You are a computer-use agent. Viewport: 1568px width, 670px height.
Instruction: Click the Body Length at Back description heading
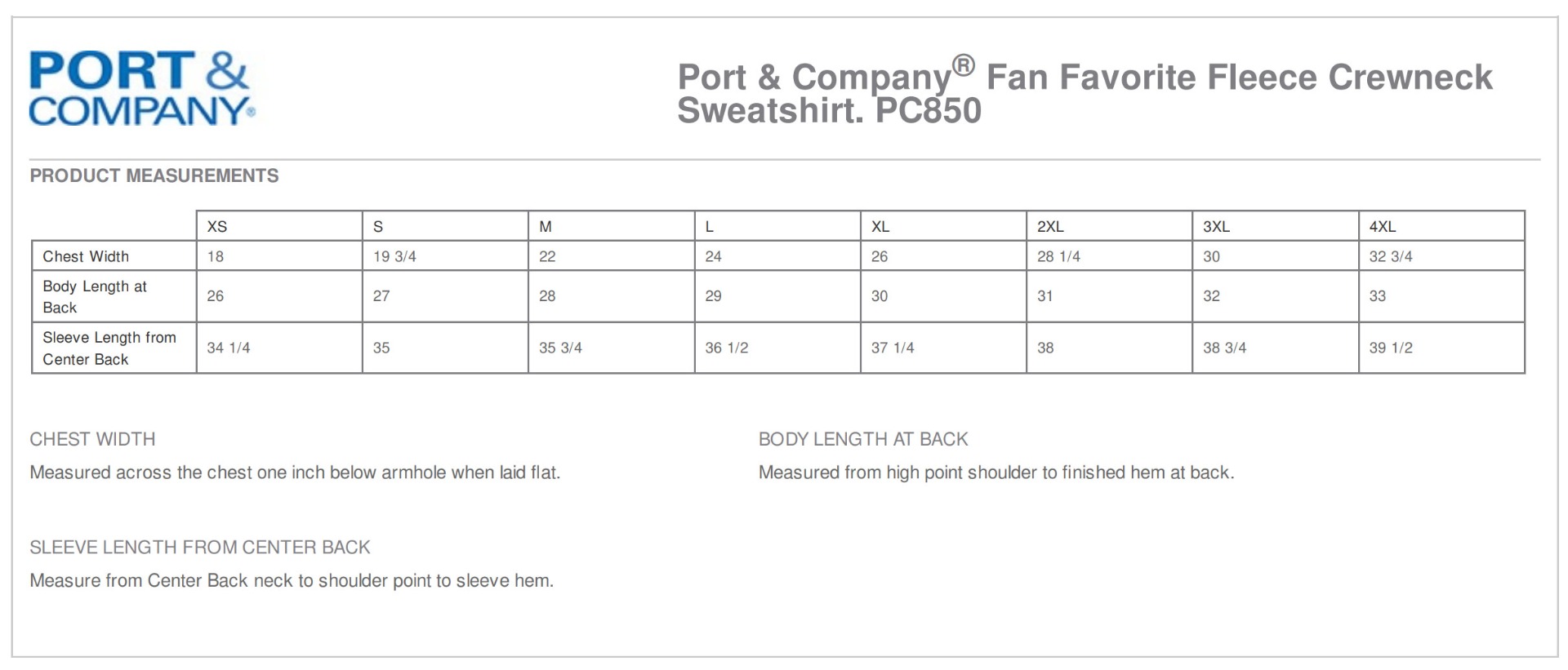click(x=863, y=439)
